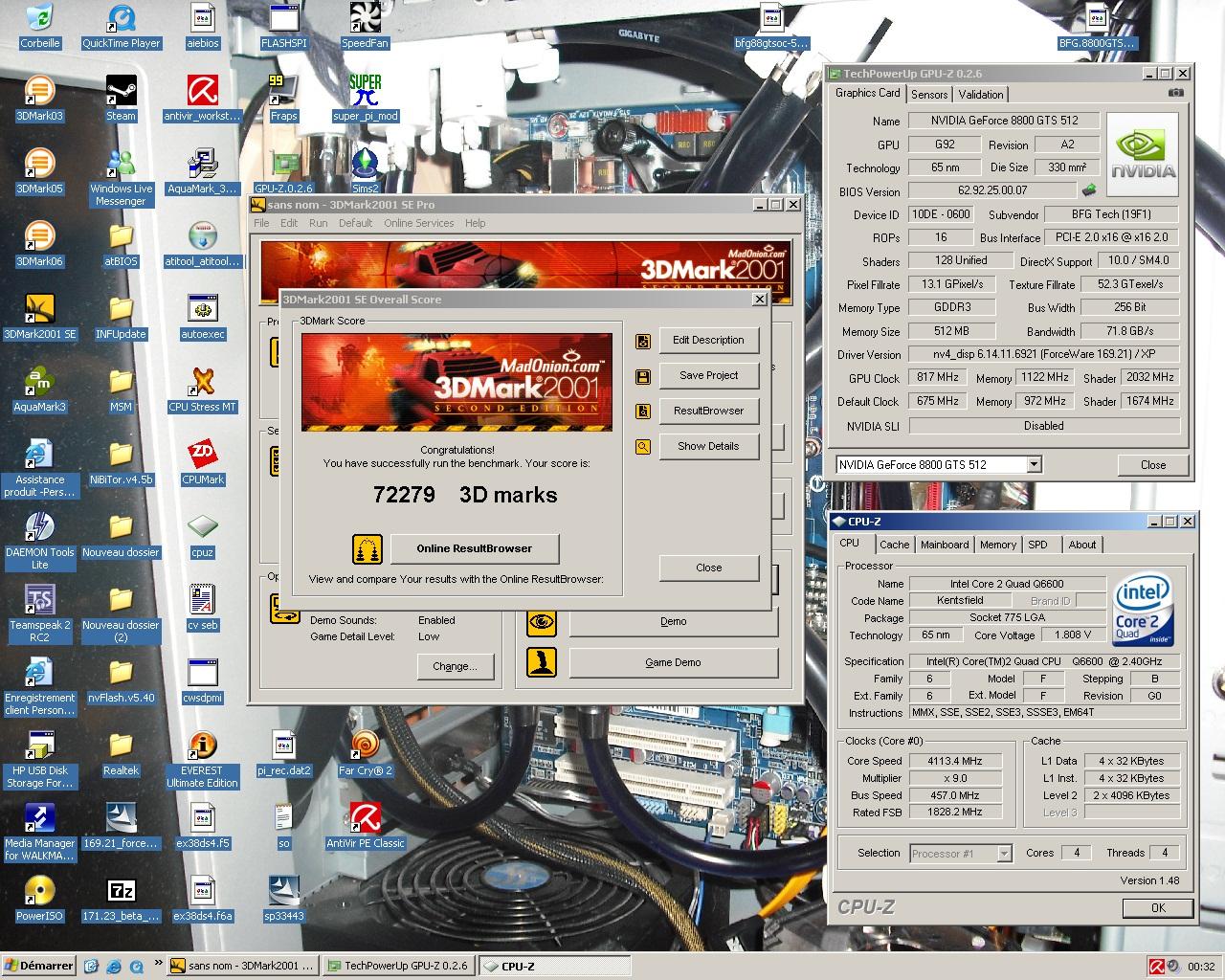Click the Change... button in 3DMark2001

[x=455, y=666]
